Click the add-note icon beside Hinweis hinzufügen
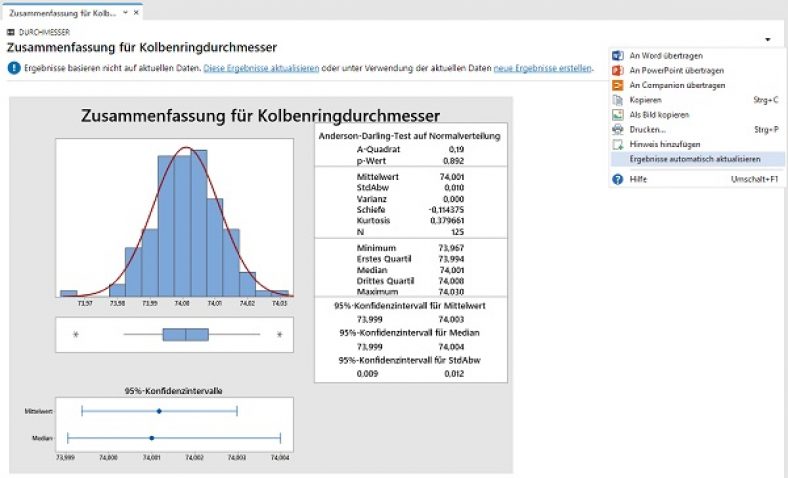 point(617,144)
